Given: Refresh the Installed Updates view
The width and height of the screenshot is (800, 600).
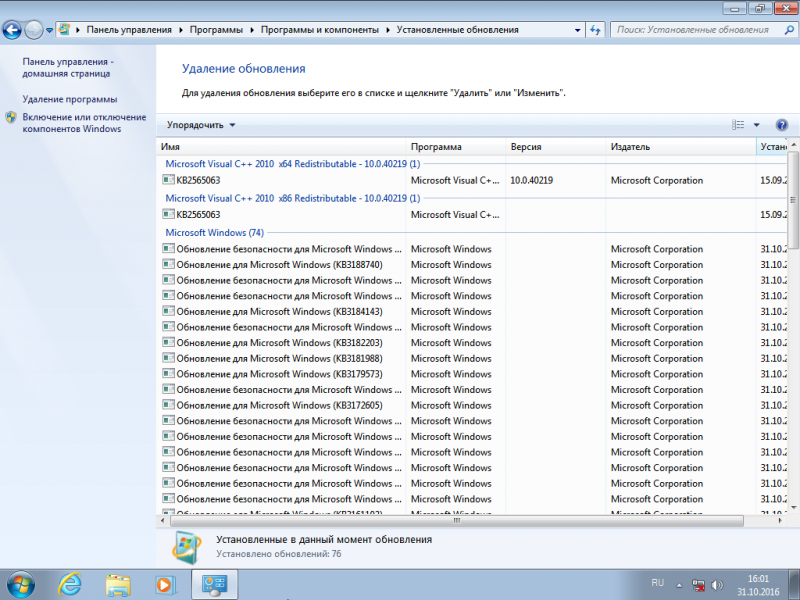Looking at the screenshot, I should [595, 30].
